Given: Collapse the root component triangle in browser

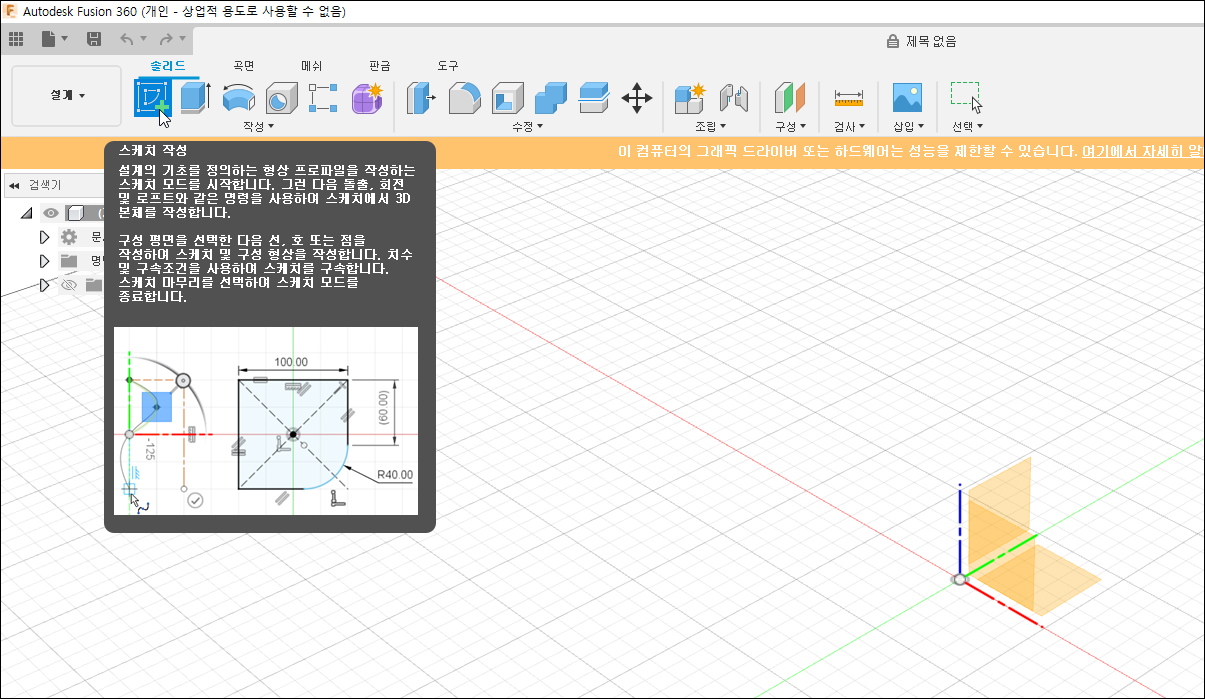Looking at the screenshot, I should tap(27, 212).
